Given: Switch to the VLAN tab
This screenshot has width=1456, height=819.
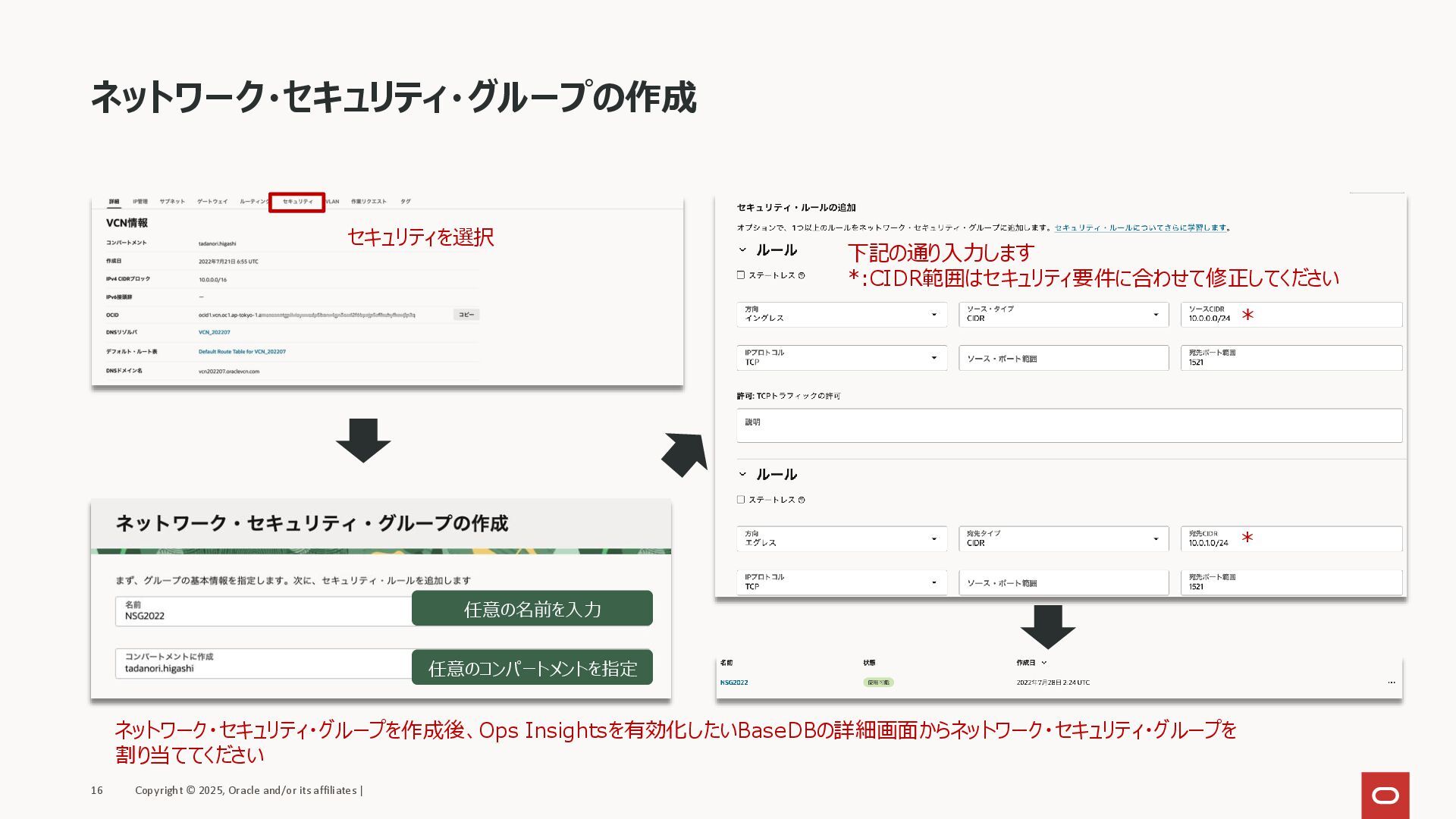Looking at the screenshot, I should pos(332,202).
